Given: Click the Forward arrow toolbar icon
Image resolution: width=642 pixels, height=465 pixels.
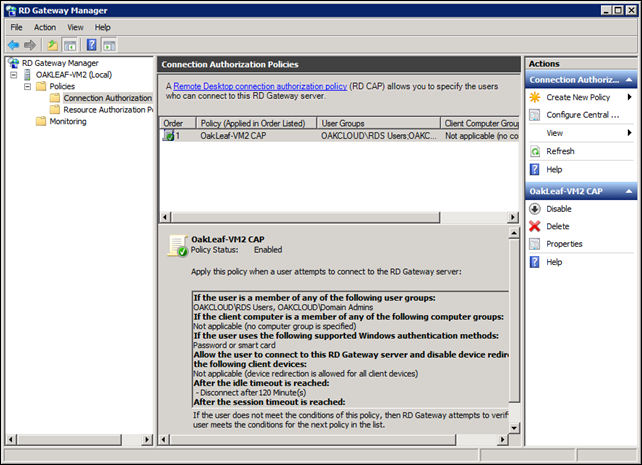Looking at the screenshot, I should tap(30, 45).
